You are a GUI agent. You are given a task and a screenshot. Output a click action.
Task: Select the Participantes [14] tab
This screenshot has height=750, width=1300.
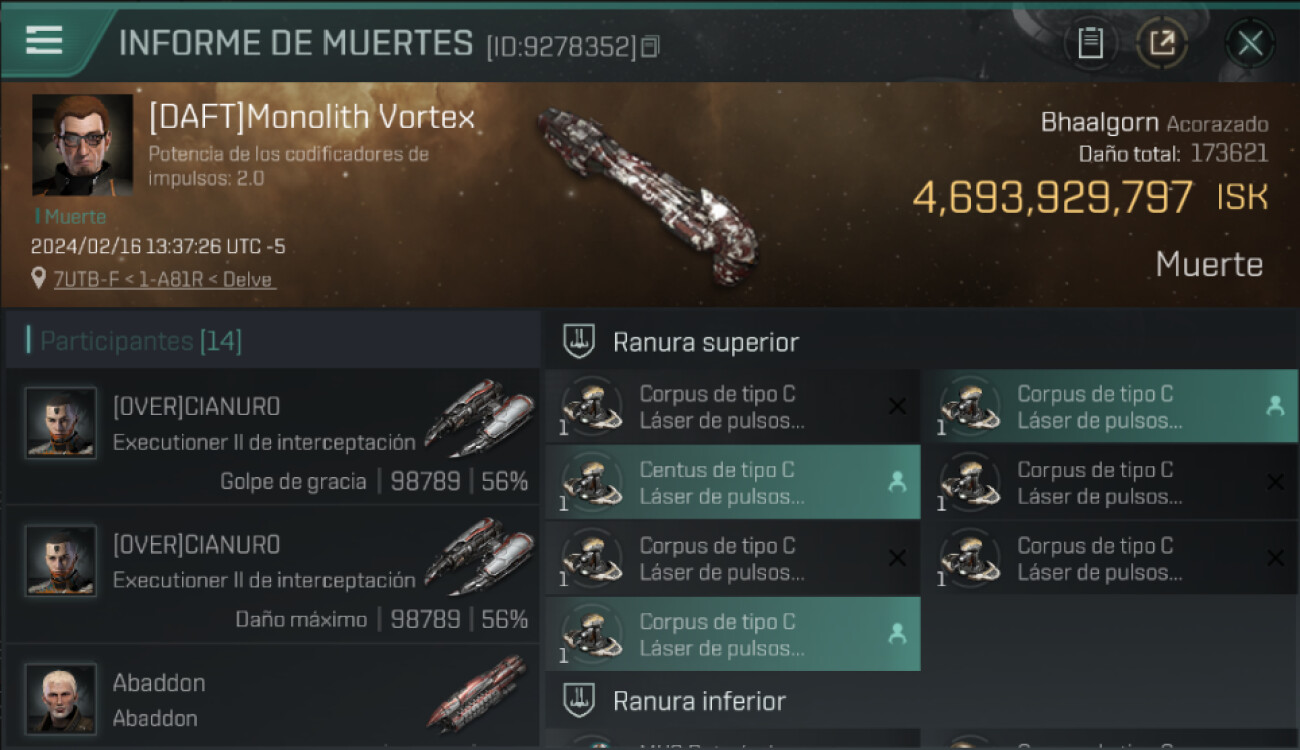(140, 341)
